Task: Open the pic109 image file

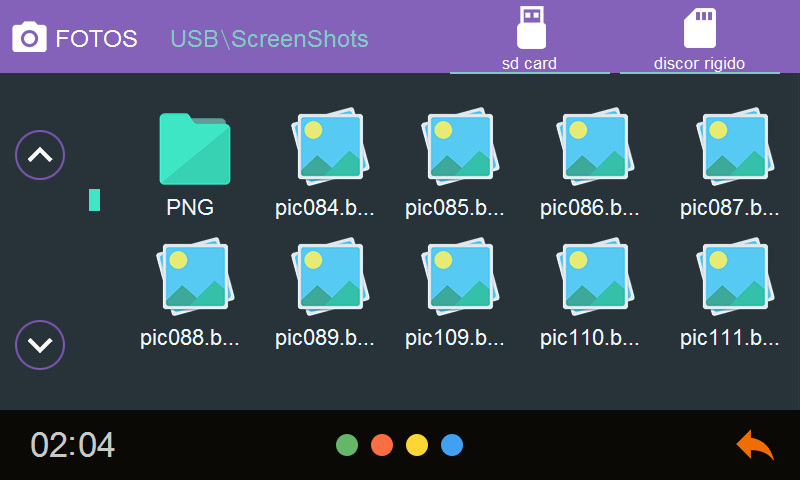Action: 460,277
